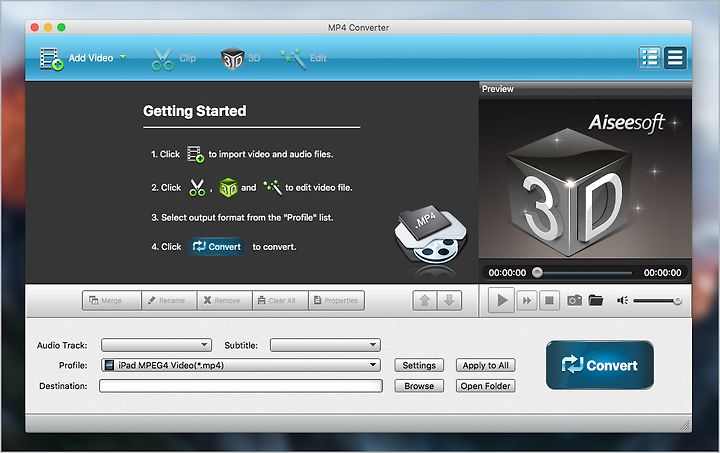Click the window resize grip corner
The width and height of the screenshot is (720, 453).
click(685, 426)
